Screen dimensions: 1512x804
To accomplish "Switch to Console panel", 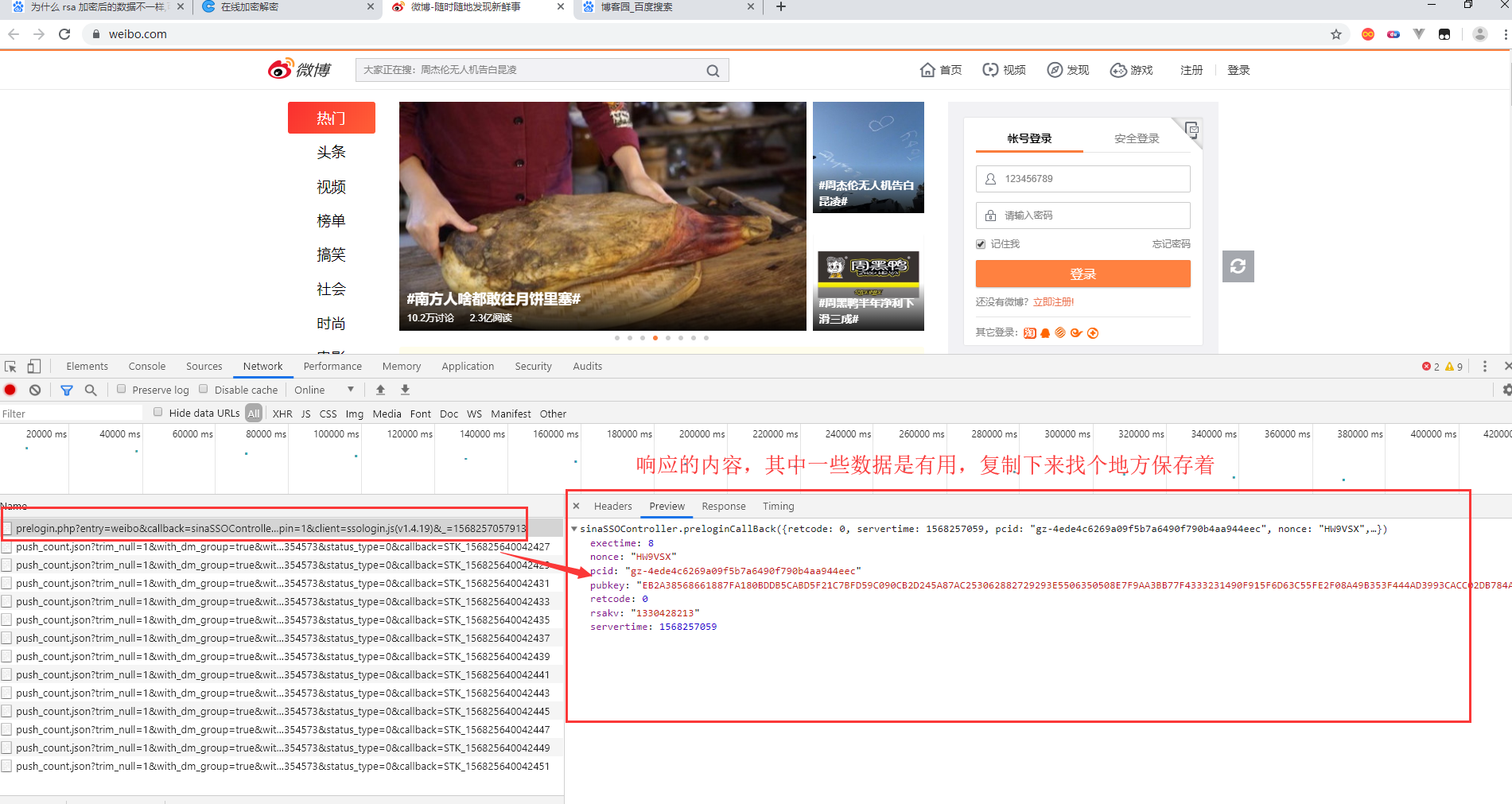I will (147, 367).
